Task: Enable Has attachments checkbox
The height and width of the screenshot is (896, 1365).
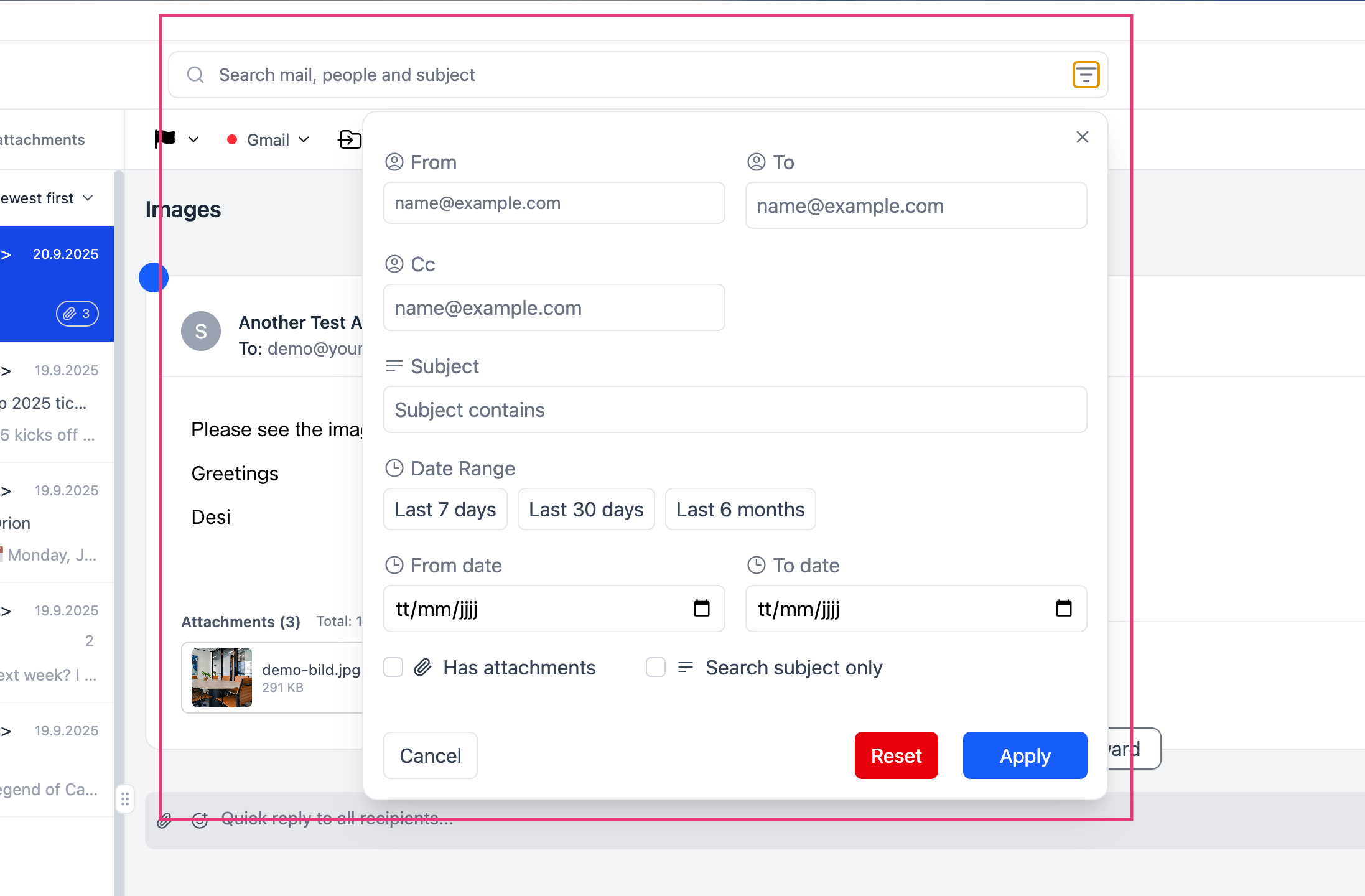Action: click(x=393, y=667)
